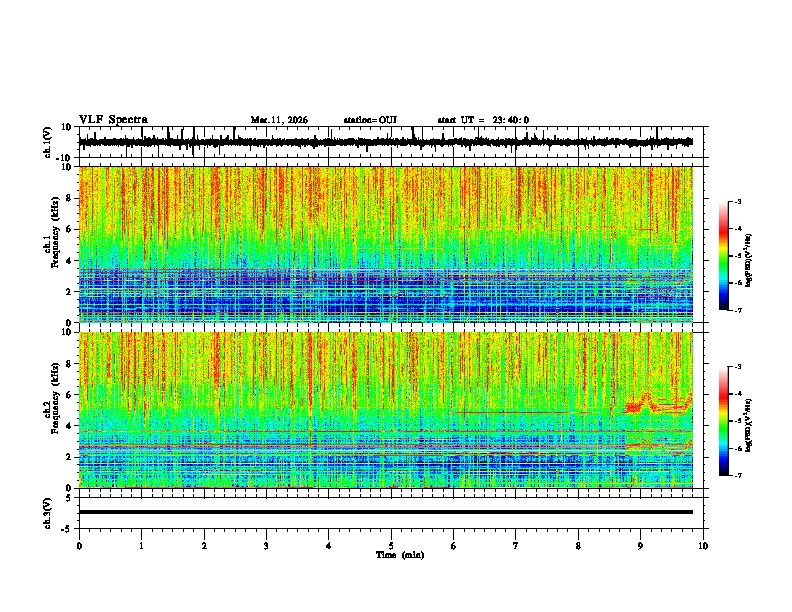Image resolution: width=792 pixels, height=612 pixels.
Task: Click the time axis tick label "8"
Action: [578, 546]
